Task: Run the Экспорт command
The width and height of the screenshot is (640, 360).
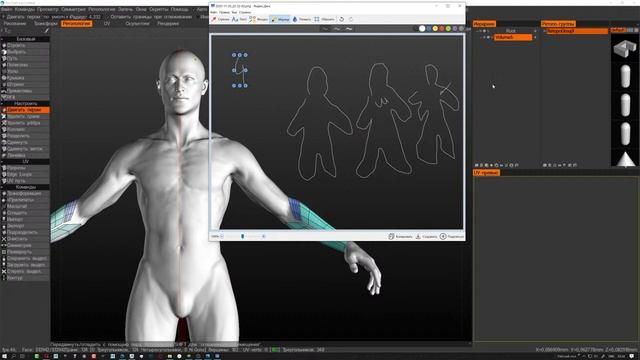Action: click(x=25, y=226)
